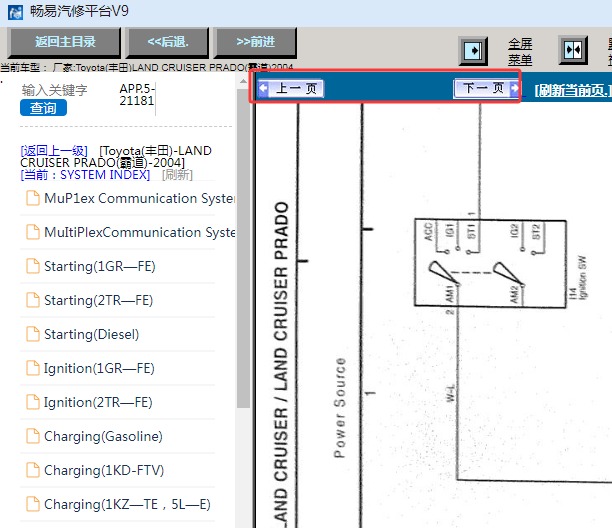612x528 pixels.
Task: Click the collapse panels double-arrow icon
Action: pos(573,50)
